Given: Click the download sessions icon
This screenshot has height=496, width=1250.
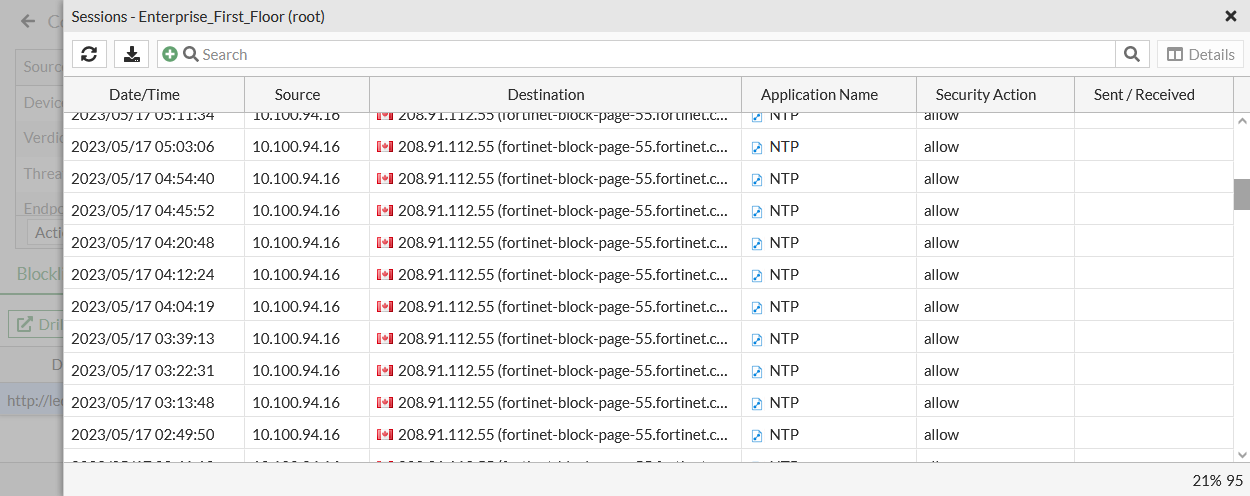Looking at the screenshot, I should (131, 54).
